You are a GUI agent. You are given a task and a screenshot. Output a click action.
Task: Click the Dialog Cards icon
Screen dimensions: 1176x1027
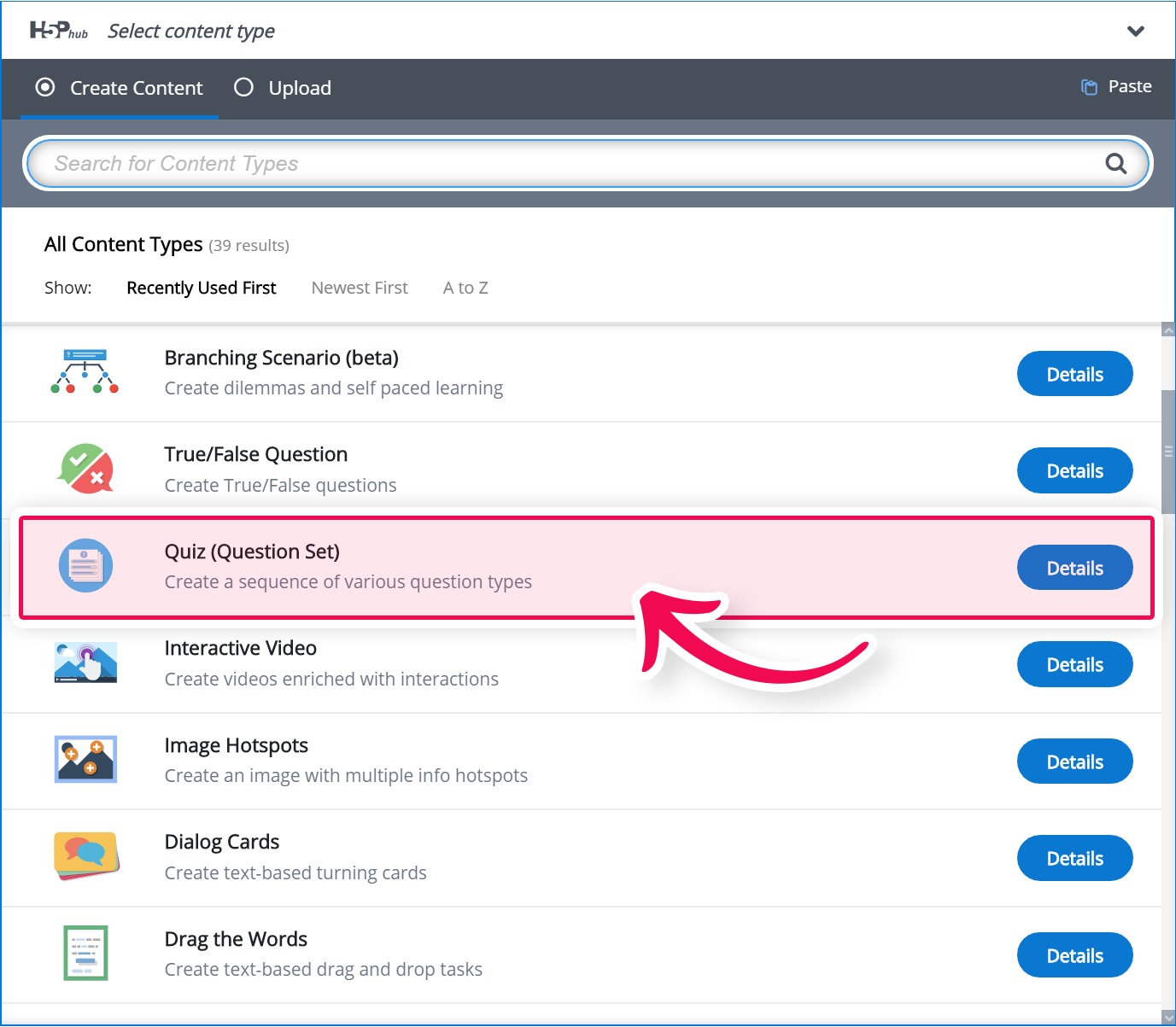(x=86, y=855)
